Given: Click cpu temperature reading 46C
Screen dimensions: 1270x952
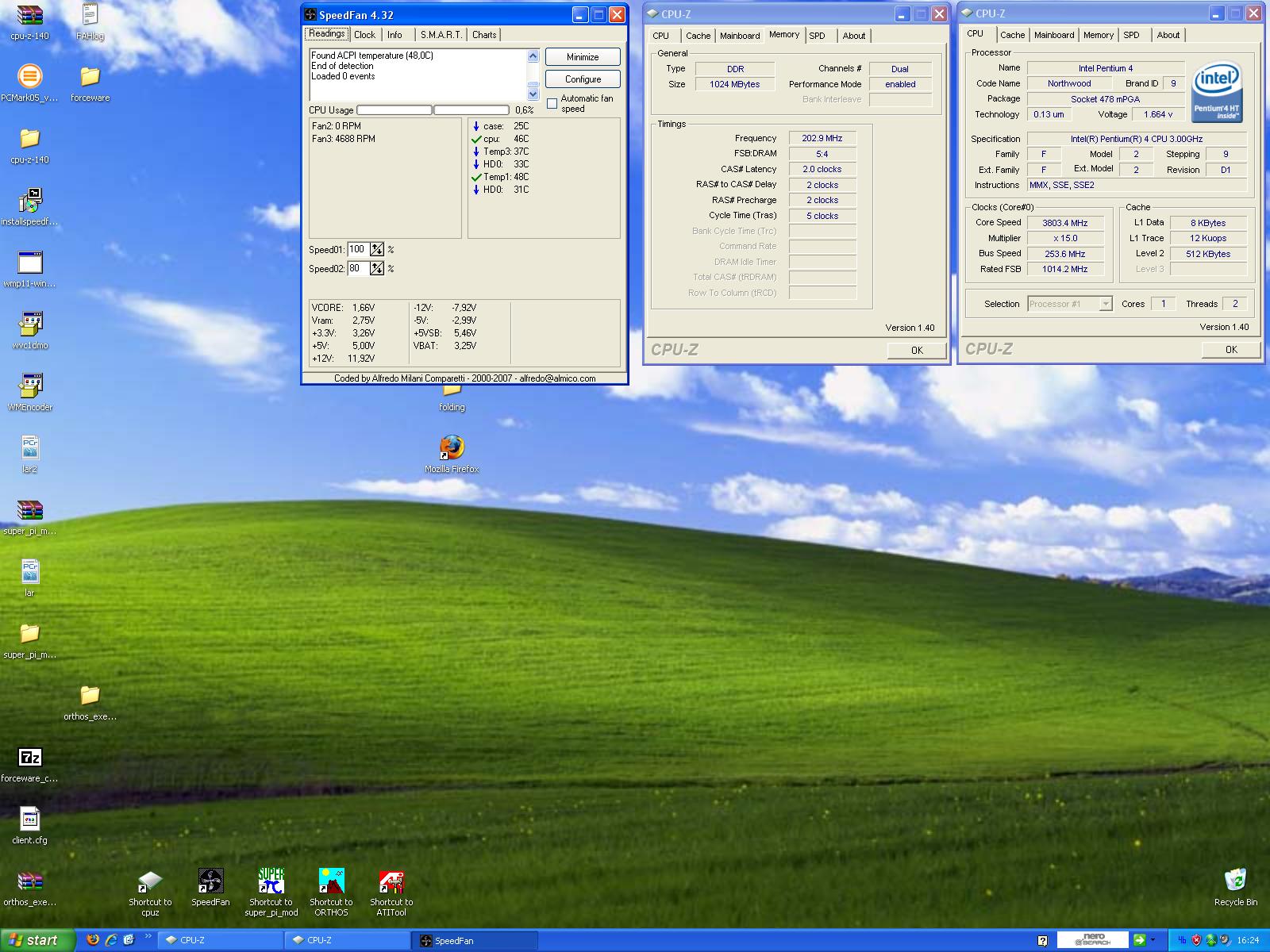Looking at the screenshot, I should pos(521,139).
